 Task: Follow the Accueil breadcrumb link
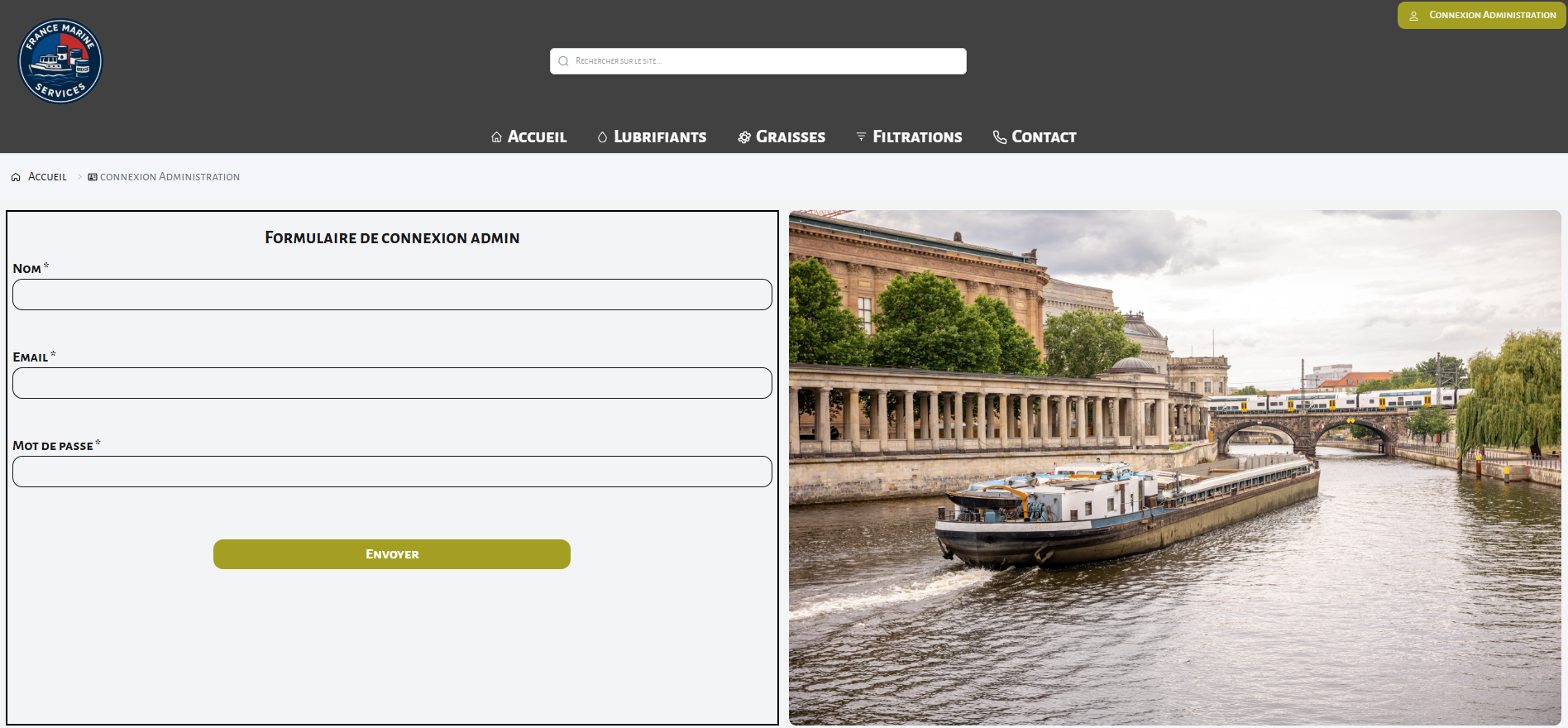(x=47, y=177)
